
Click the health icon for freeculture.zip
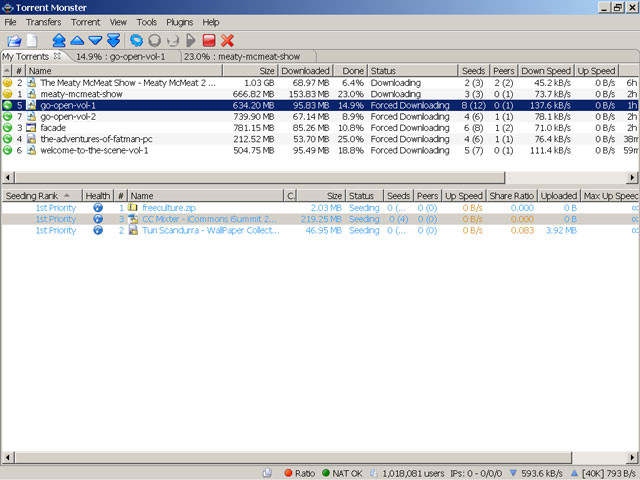(x=98, y=207)
